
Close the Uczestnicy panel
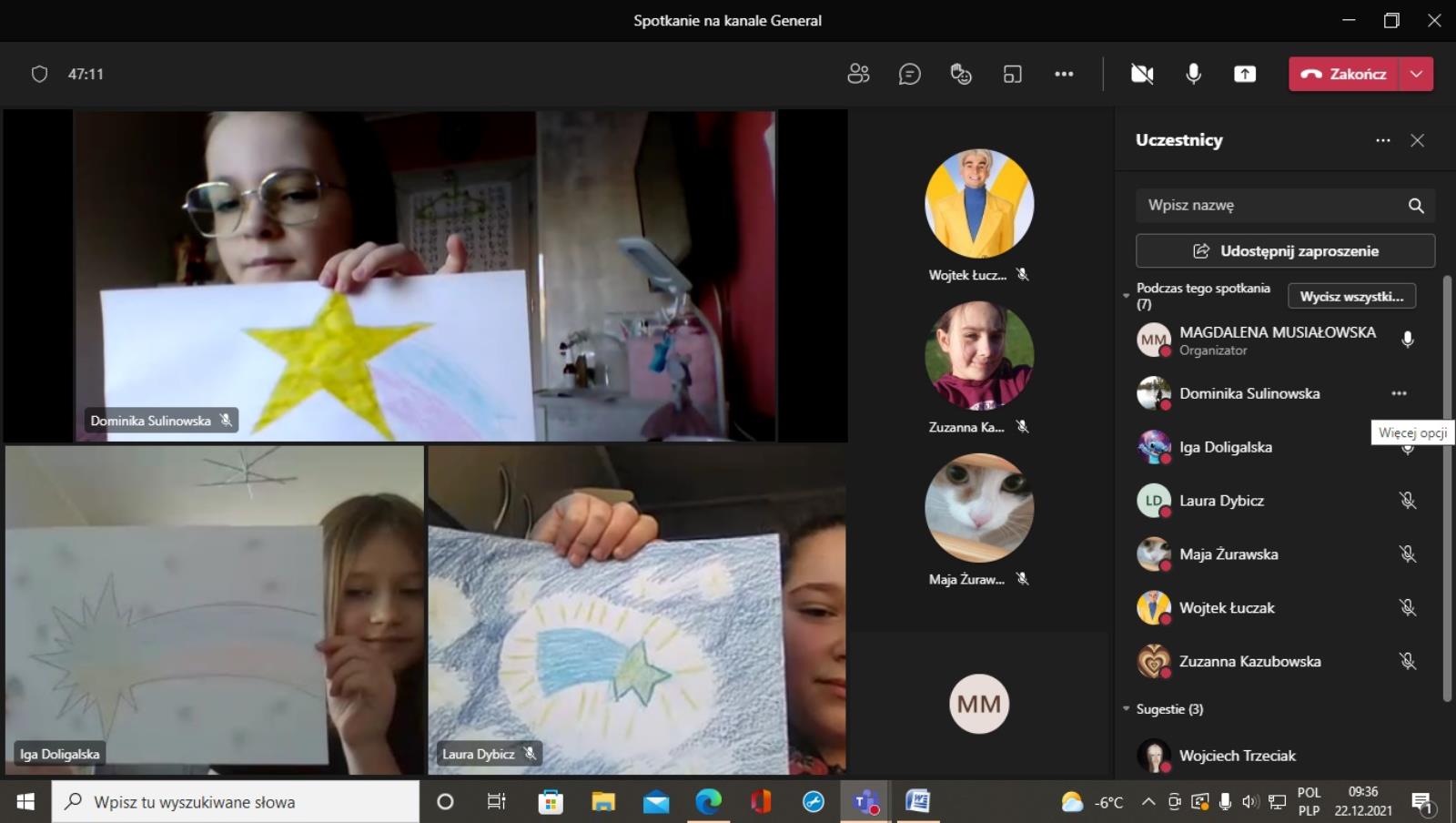pyautogui.click(x=1417, y=140)
